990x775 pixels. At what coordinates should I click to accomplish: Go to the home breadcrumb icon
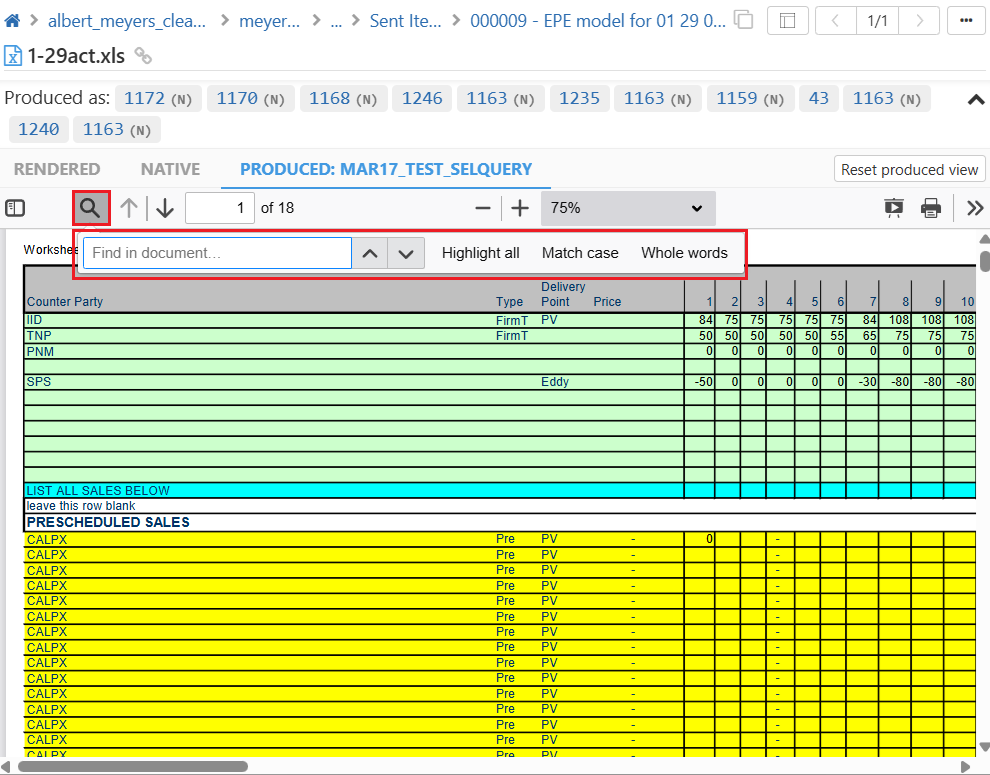pos(12,21)
